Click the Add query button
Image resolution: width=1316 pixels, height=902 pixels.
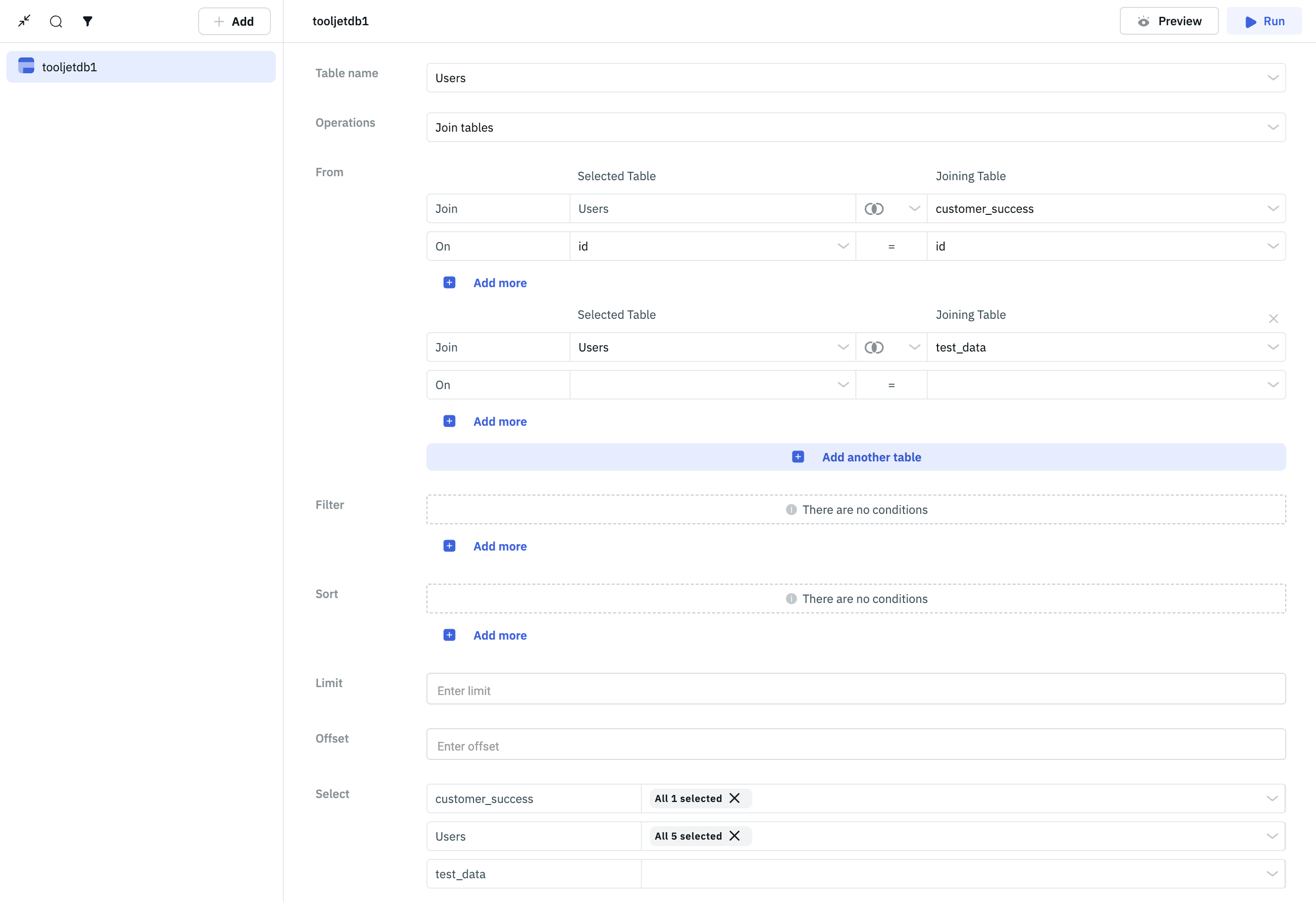[x=234, y=21]
